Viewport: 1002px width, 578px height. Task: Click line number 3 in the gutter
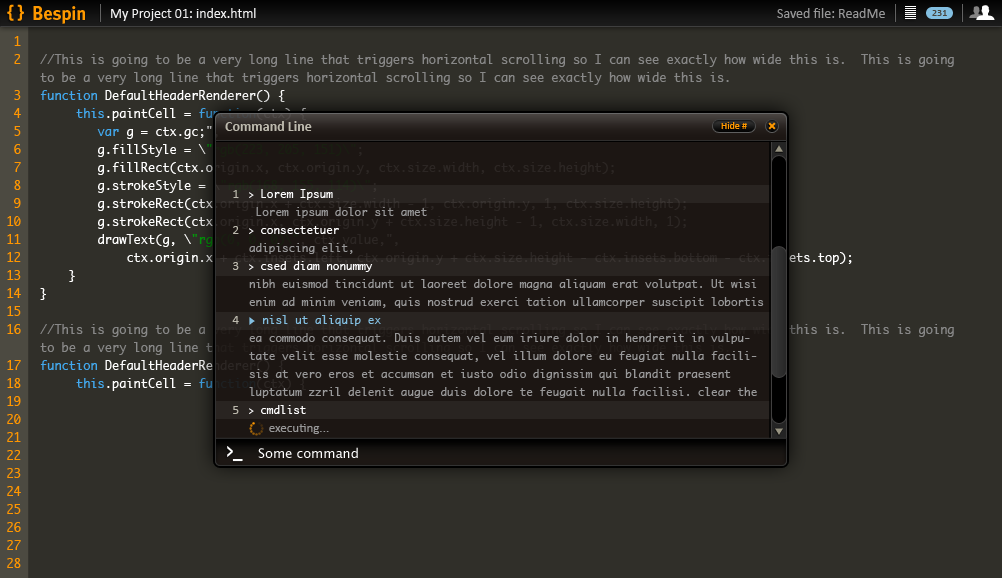(17, 95)
